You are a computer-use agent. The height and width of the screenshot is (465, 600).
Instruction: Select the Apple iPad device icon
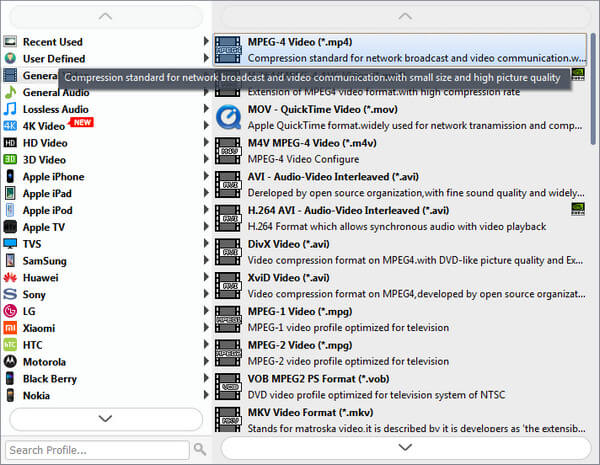10,193
